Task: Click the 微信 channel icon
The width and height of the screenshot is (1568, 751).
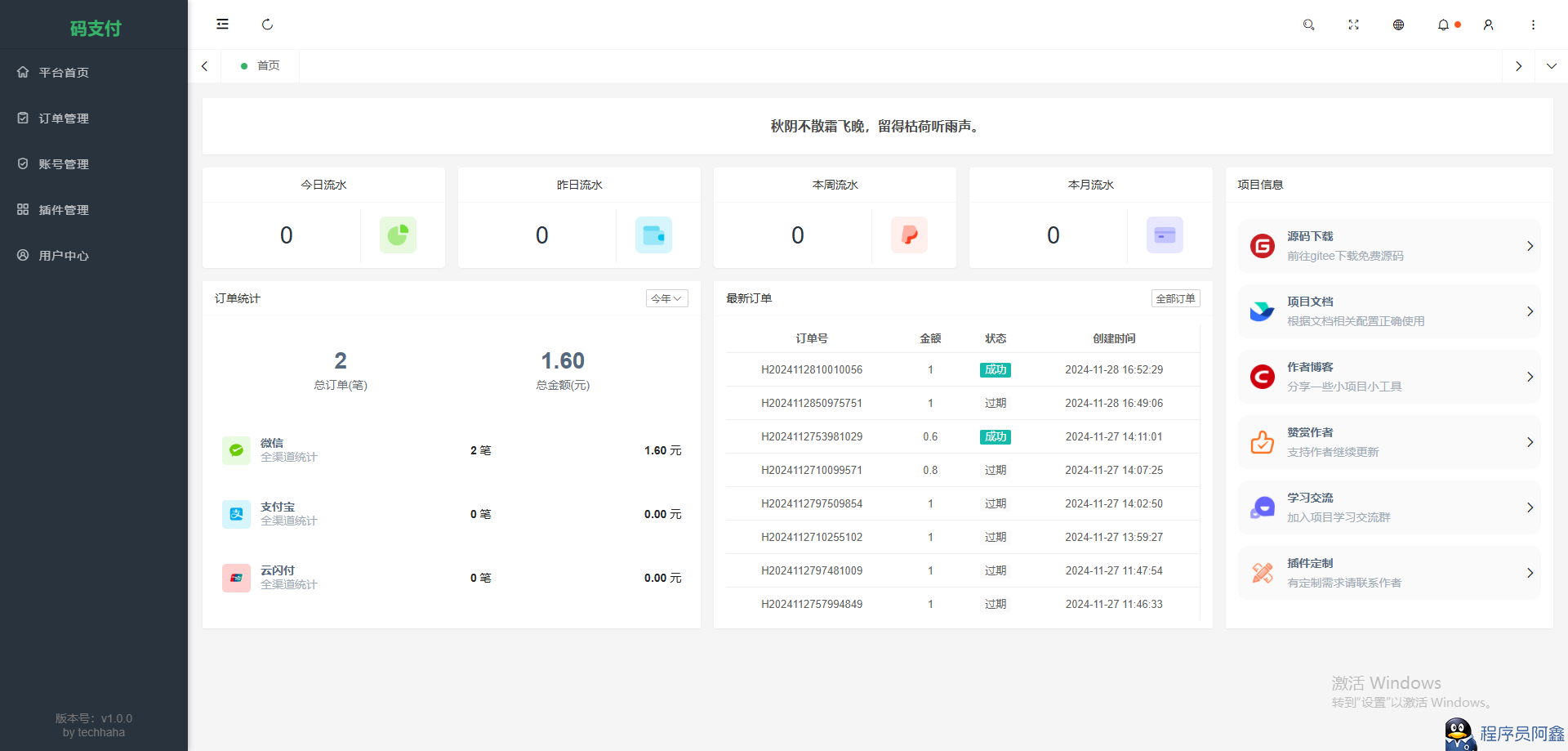Action: point(236,450)
